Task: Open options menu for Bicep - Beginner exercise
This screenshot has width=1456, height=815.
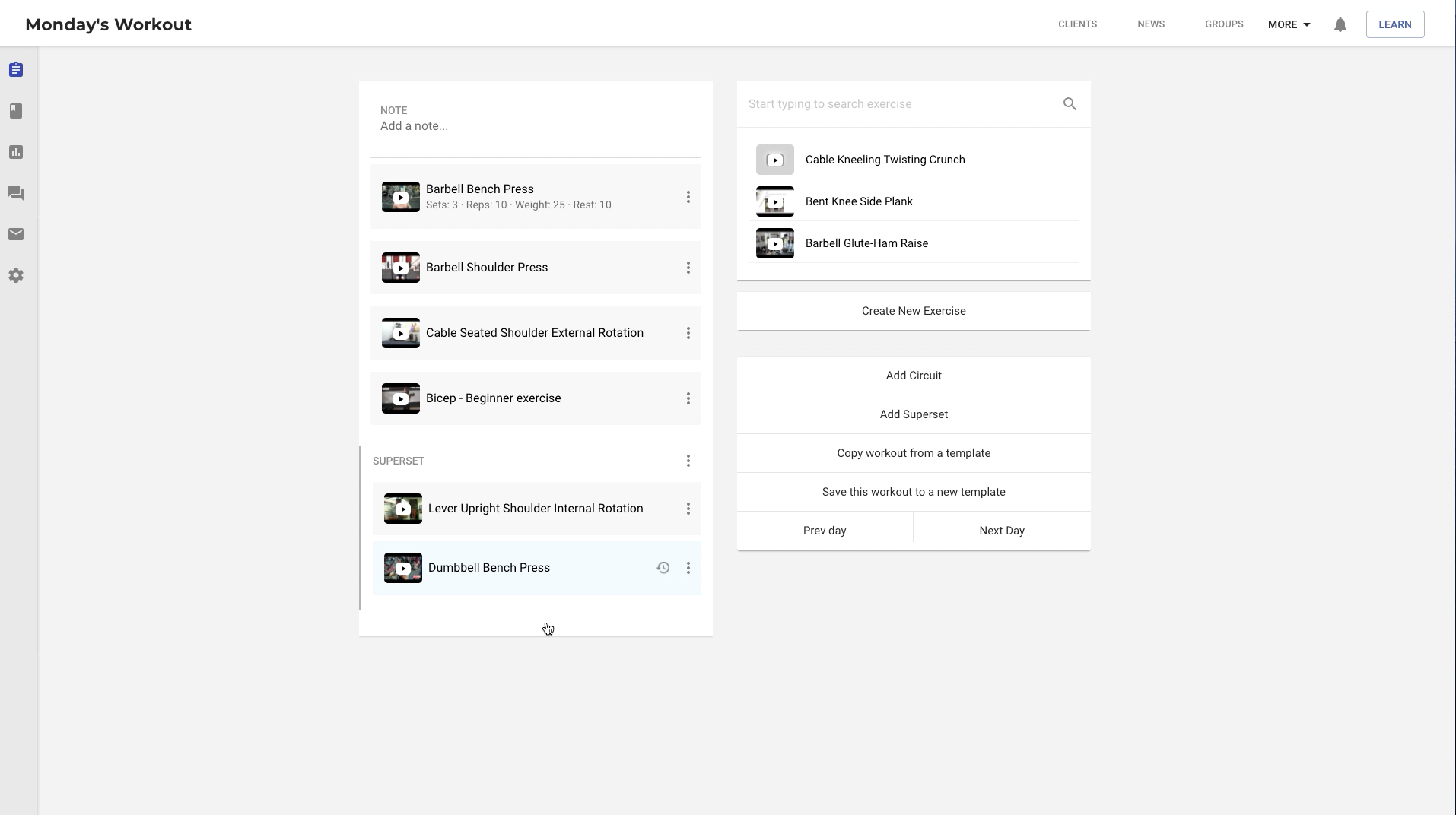Action: 688,398
